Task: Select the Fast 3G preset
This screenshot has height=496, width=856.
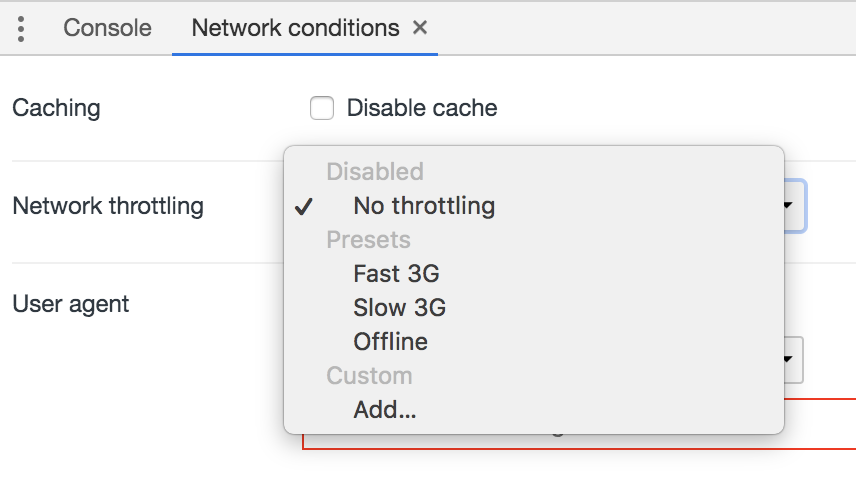Action: [x=396, y=274]
